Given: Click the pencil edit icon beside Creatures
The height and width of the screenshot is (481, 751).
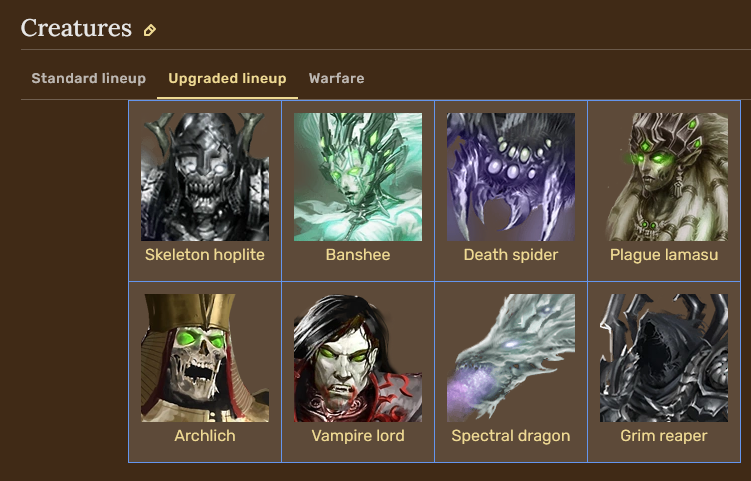Looking at the screenshot, I should (x=149, y=30).
